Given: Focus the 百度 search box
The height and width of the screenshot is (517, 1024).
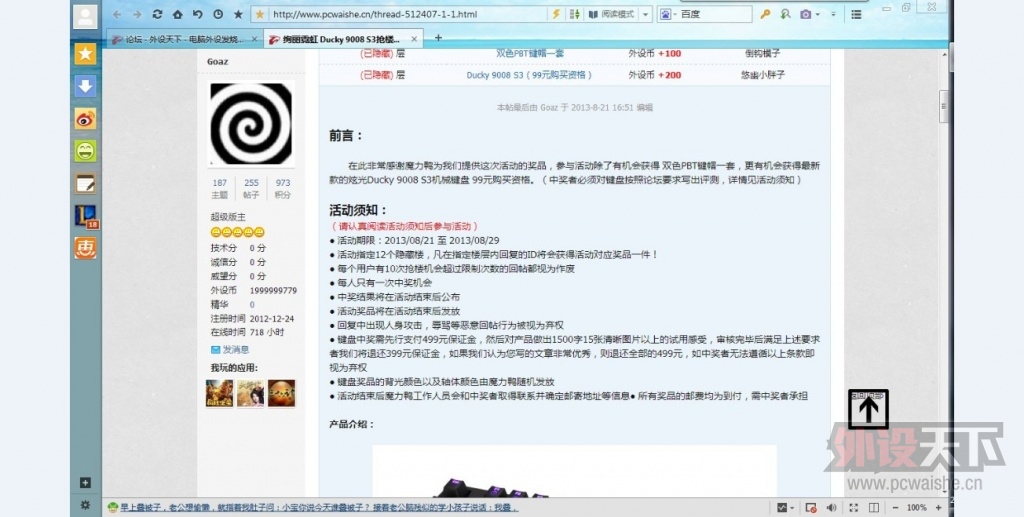Looking at the screenshot, I should [x=715, y=14].
